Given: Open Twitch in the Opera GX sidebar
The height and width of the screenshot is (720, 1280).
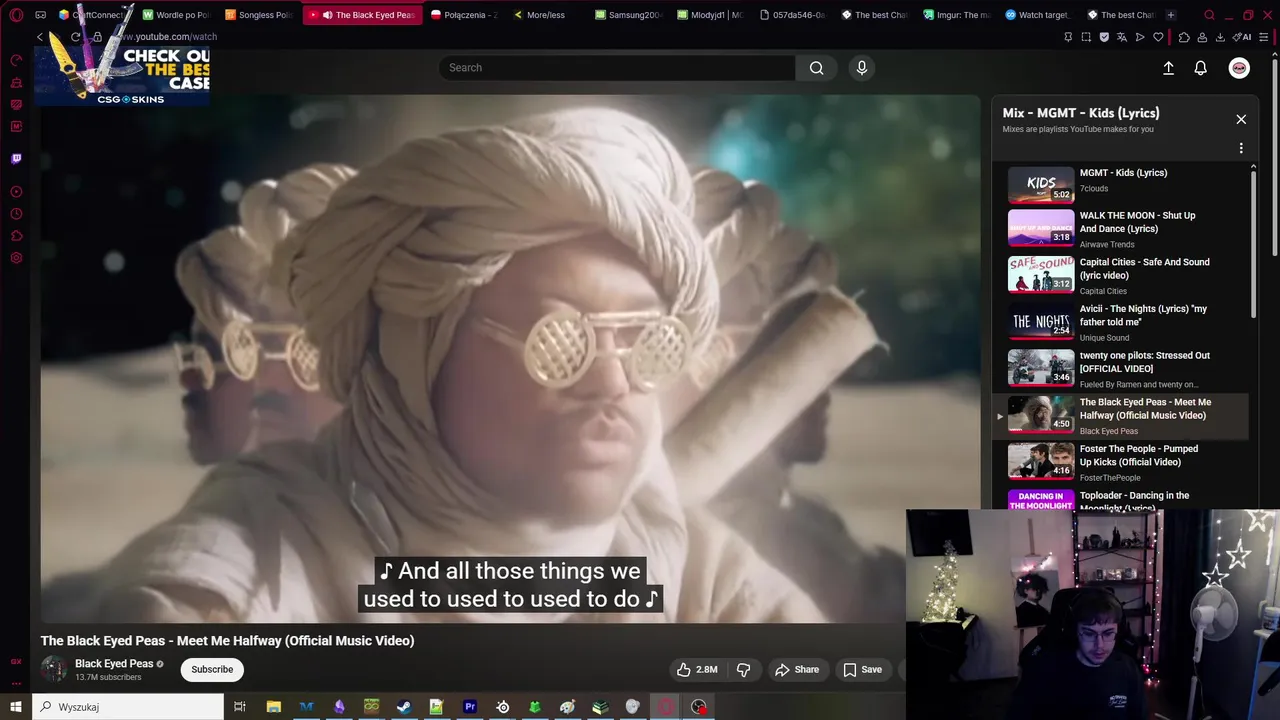Looking at the screenshot, I should tap(16, 158).
